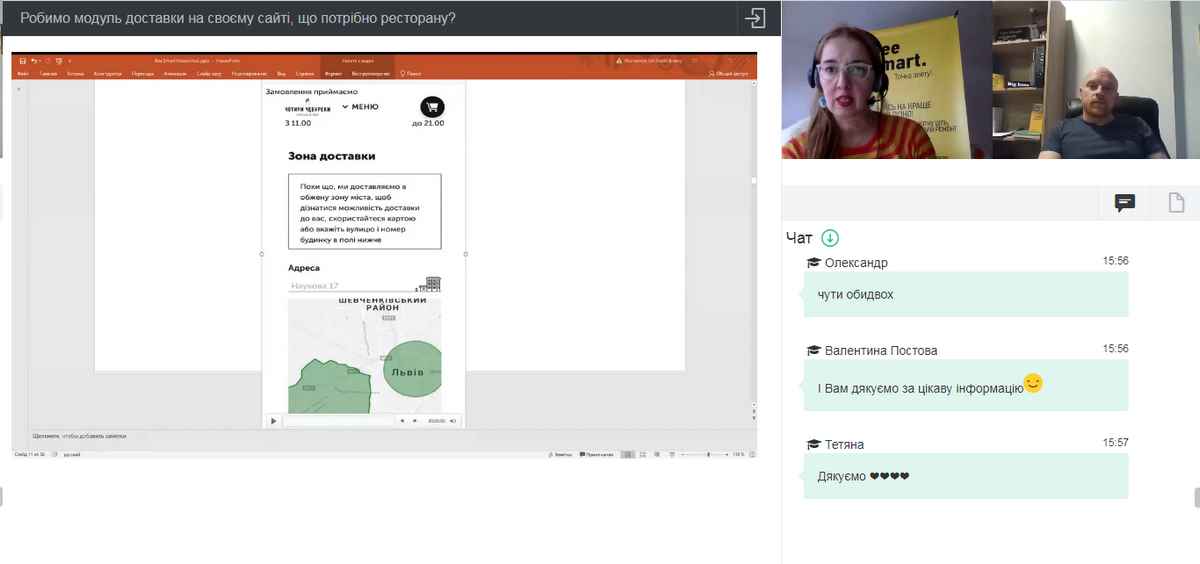Click the building icon beside address field
This screenshot has width=1200, height=564.
click(x=433, y=284)
